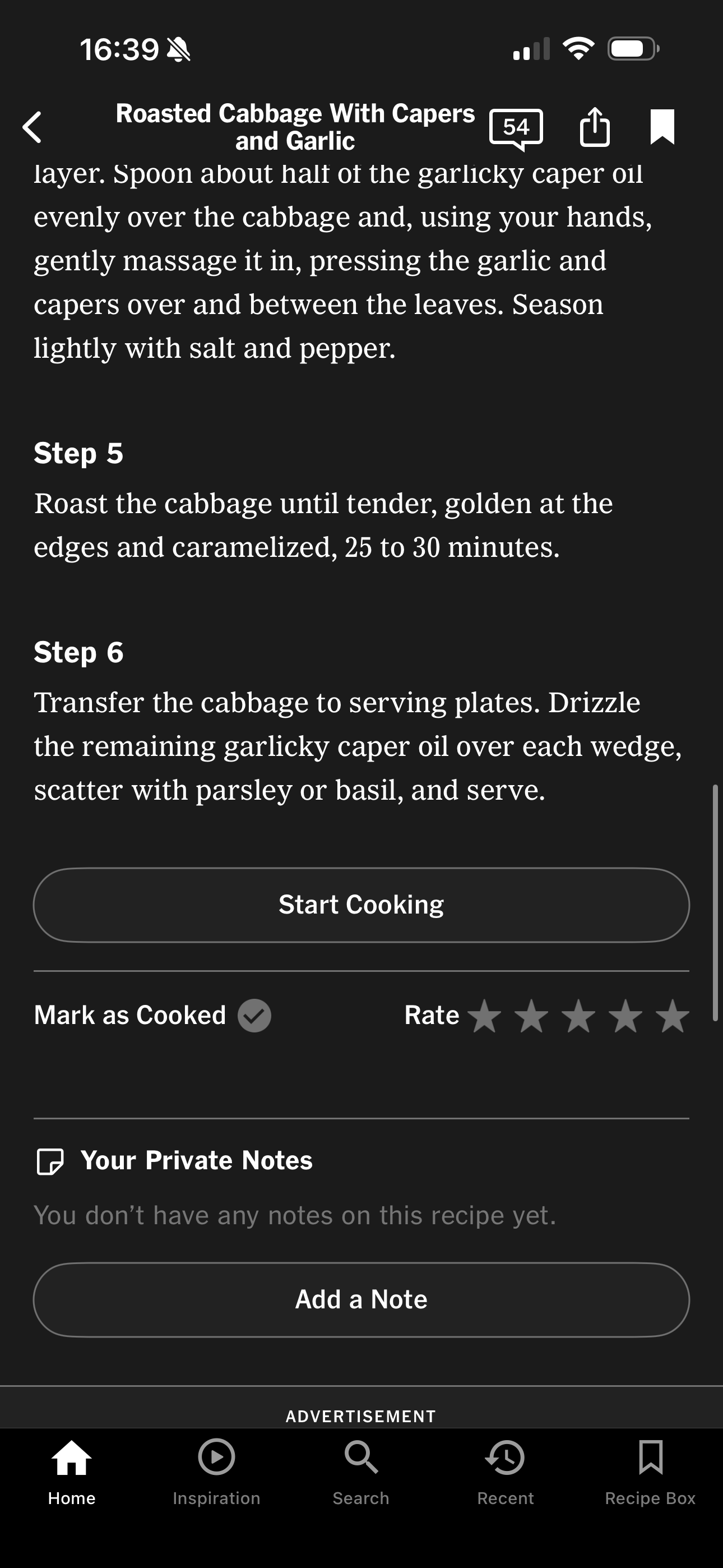Tap the Add a Note button
723x1568 pixels.
point(361,1299)
